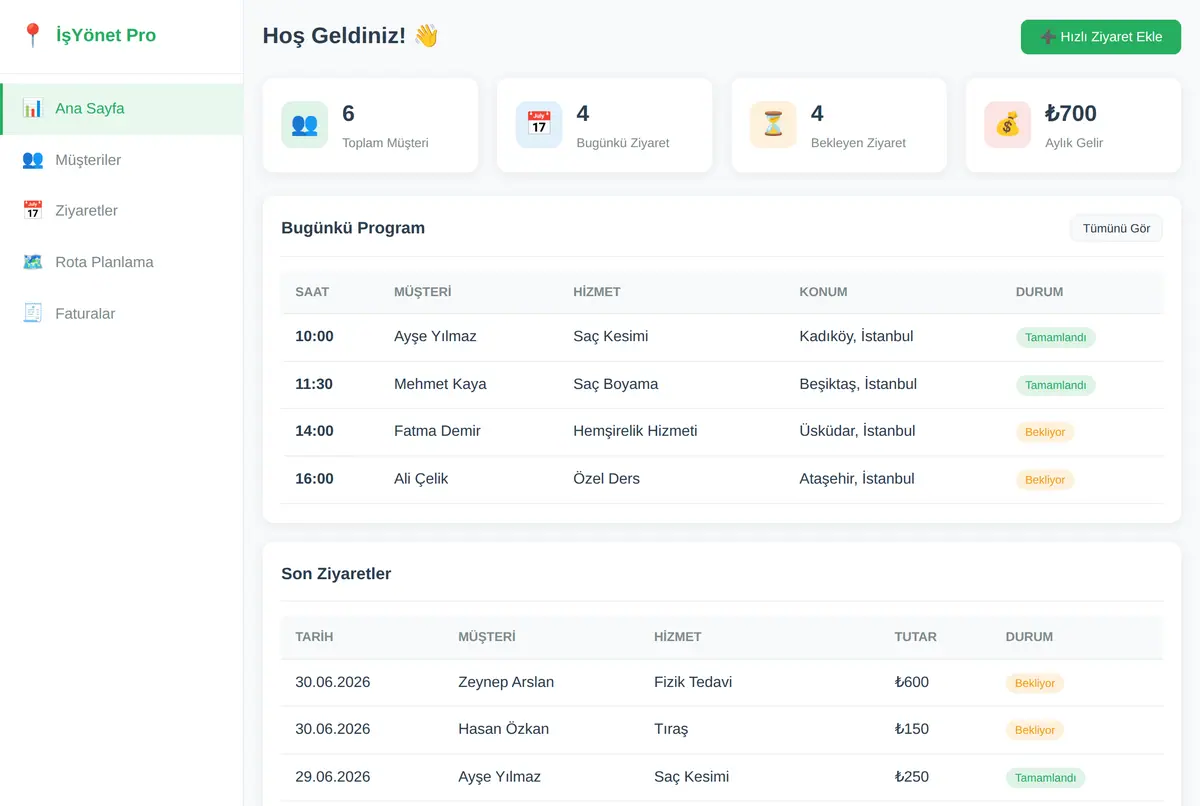The image size is (1200, 806).
Task: Click the Ziyaretler calendar icon in sidebar
Action: pos(33,211)
